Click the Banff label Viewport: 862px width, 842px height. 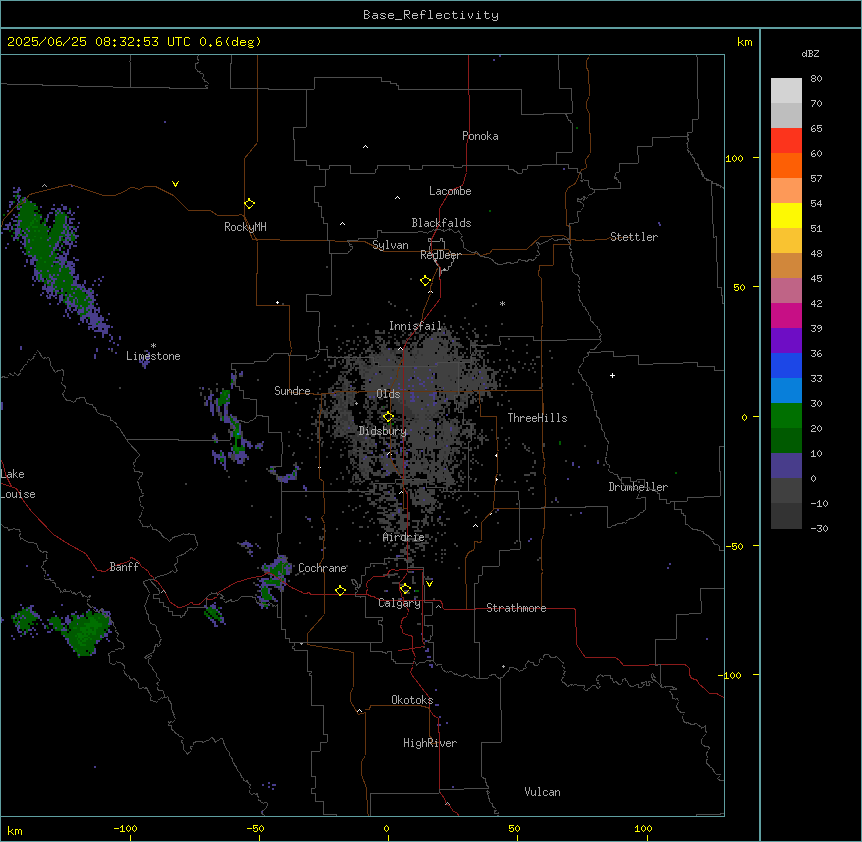coord(124,567)
